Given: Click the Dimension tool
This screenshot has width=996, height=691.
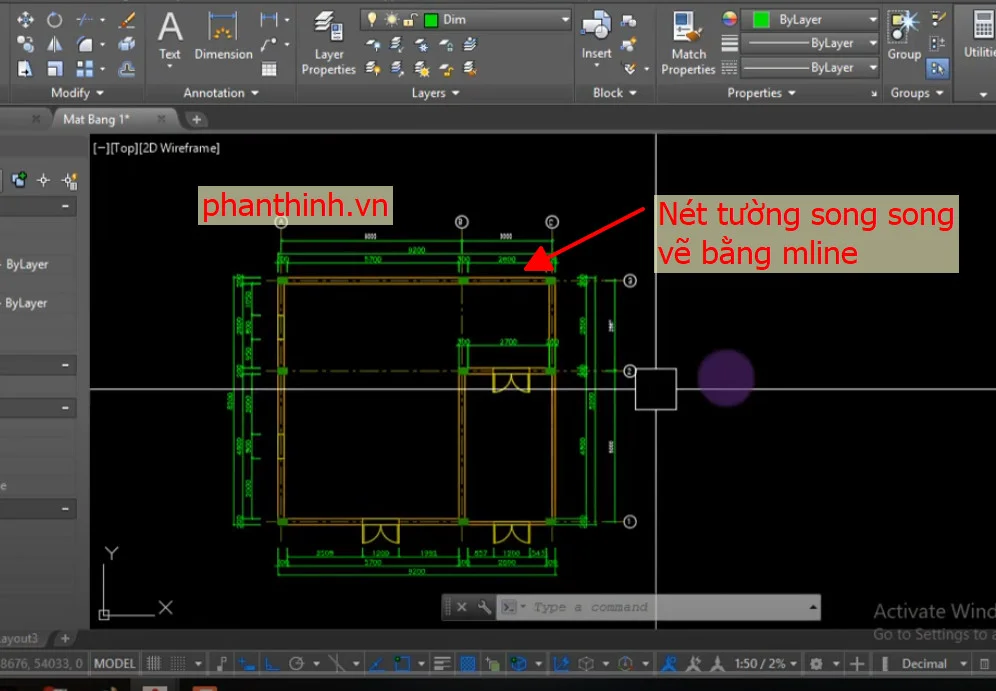Looking at the screenshot, I should pos(223,37).
